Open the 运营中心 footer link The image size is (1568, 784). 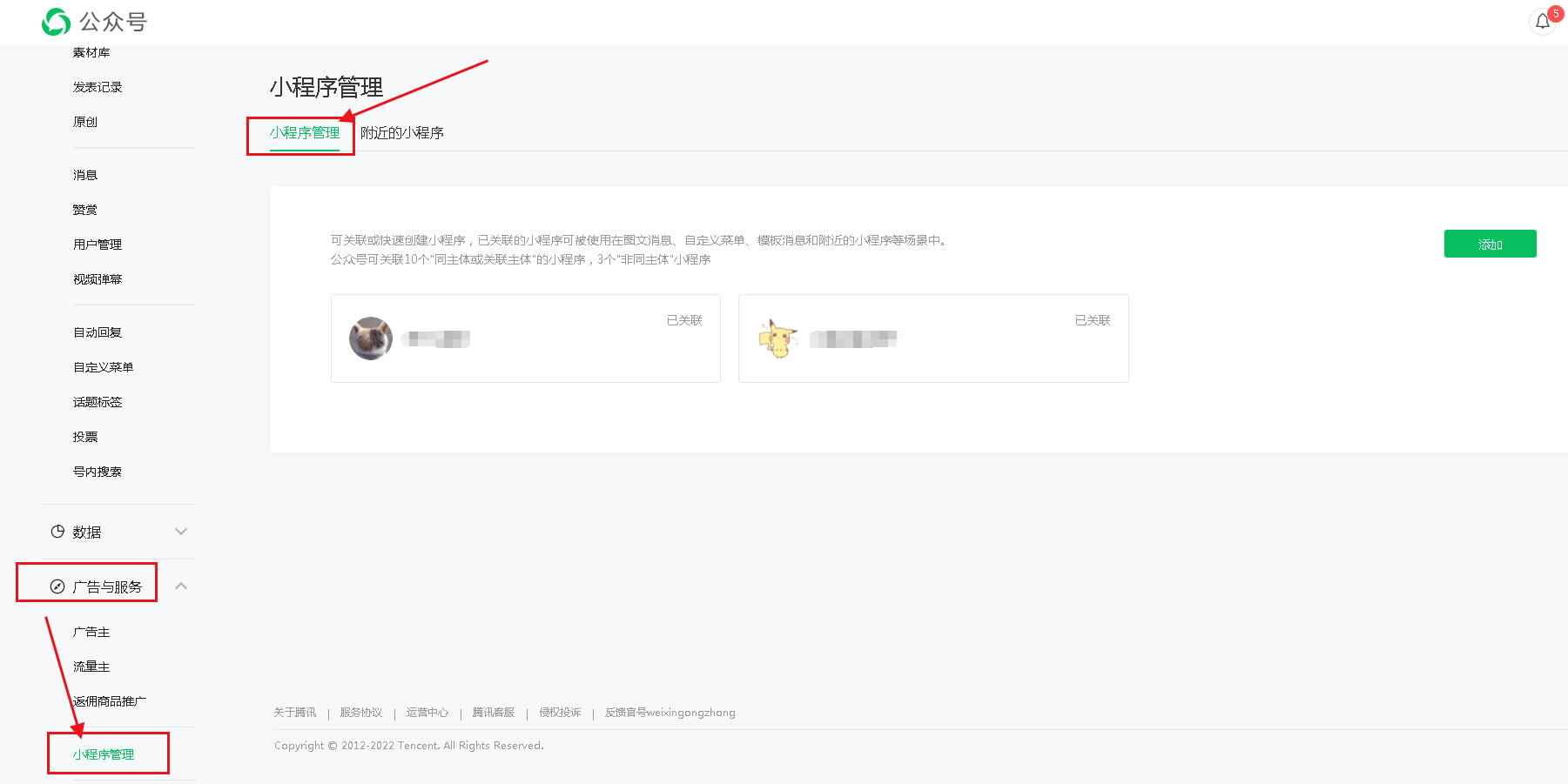tap(427, 713)
